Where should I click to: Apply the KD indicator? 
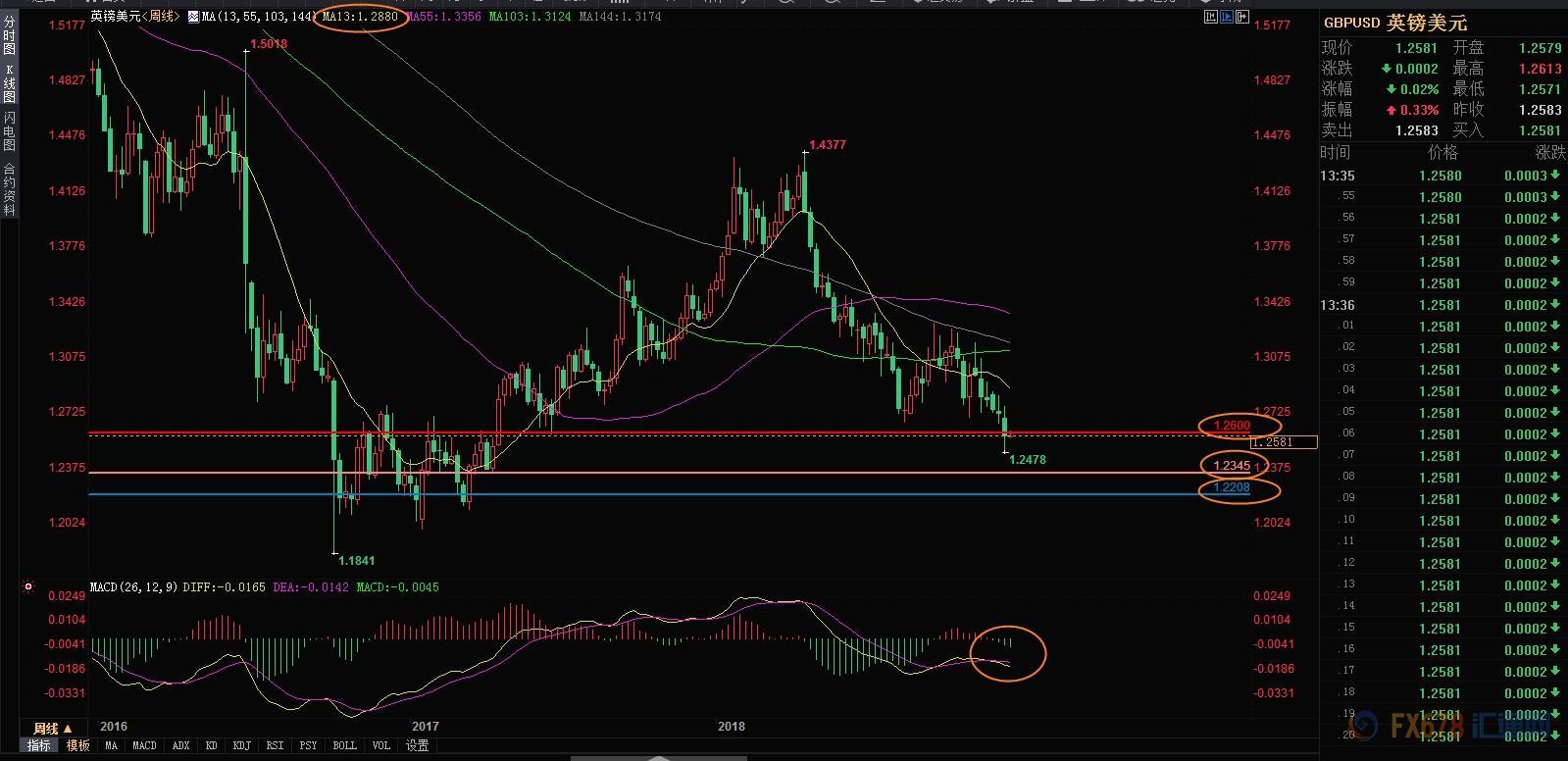click(x=211, y=745)
